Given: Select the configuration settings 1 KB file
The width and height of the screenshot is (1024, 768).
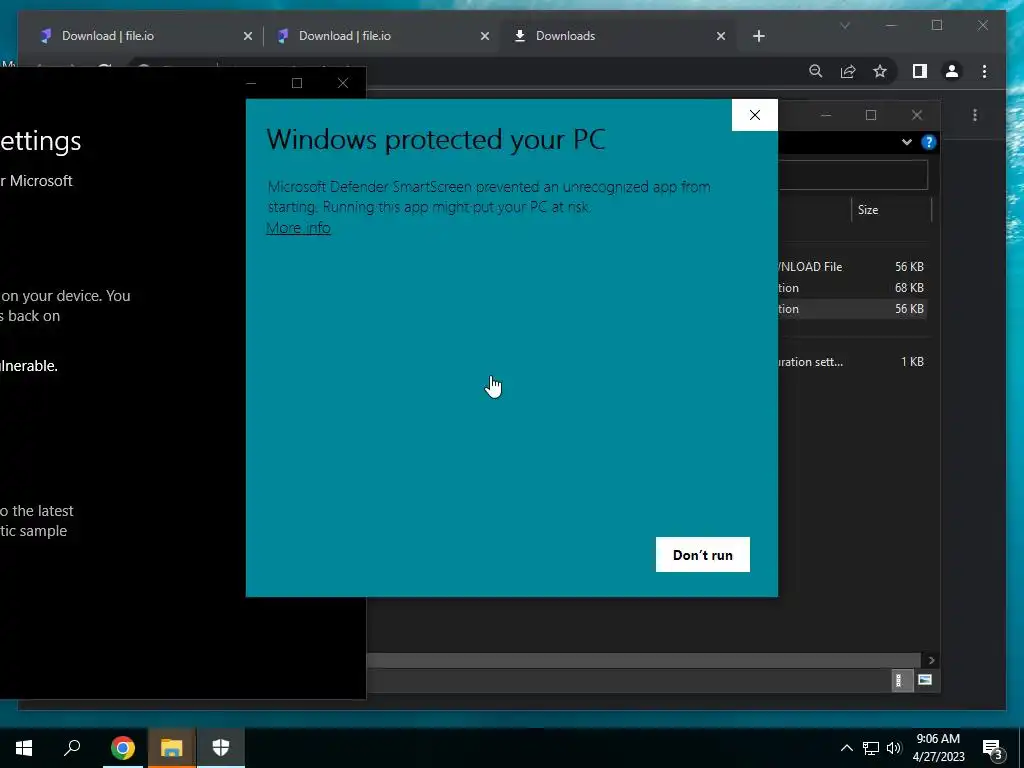Looking at the screenshot, I should pos(851,361).
